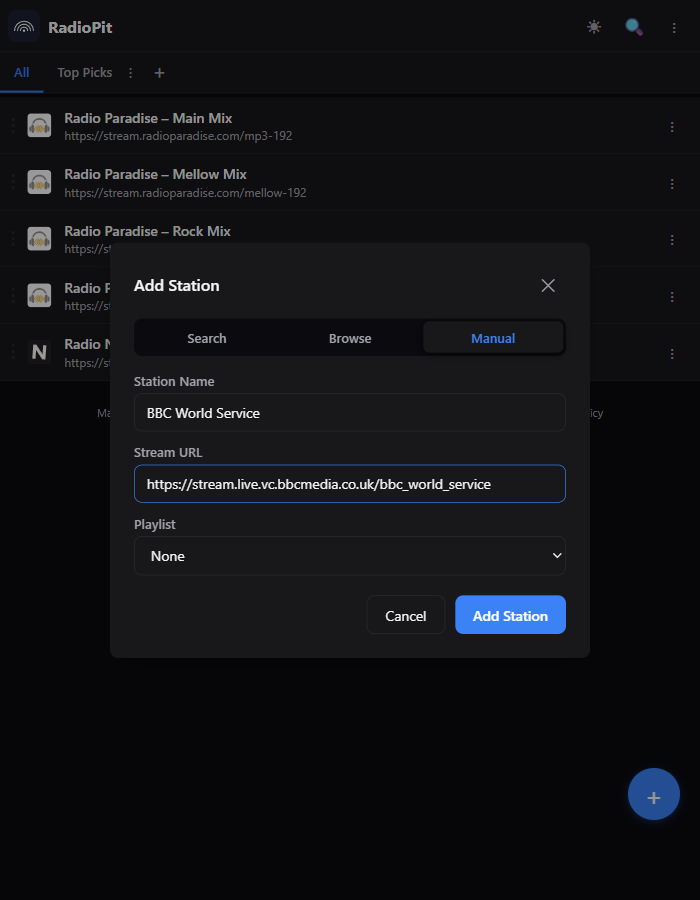Grab the drag handle of Mellow Mix row

coord(13,182)
